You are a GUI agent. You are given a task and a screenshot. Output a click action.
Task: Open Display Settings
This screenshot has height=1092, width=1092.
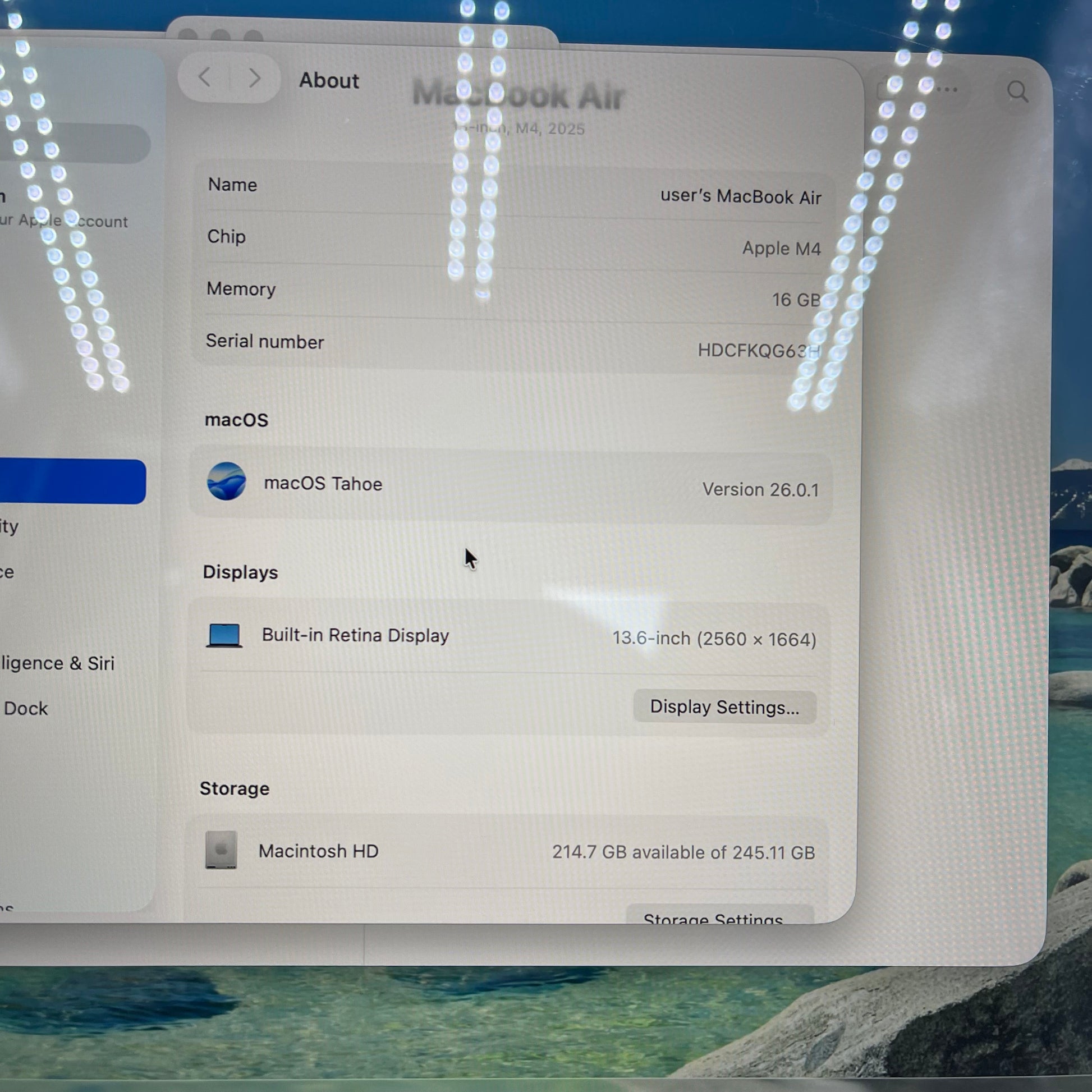pos(724,707)
